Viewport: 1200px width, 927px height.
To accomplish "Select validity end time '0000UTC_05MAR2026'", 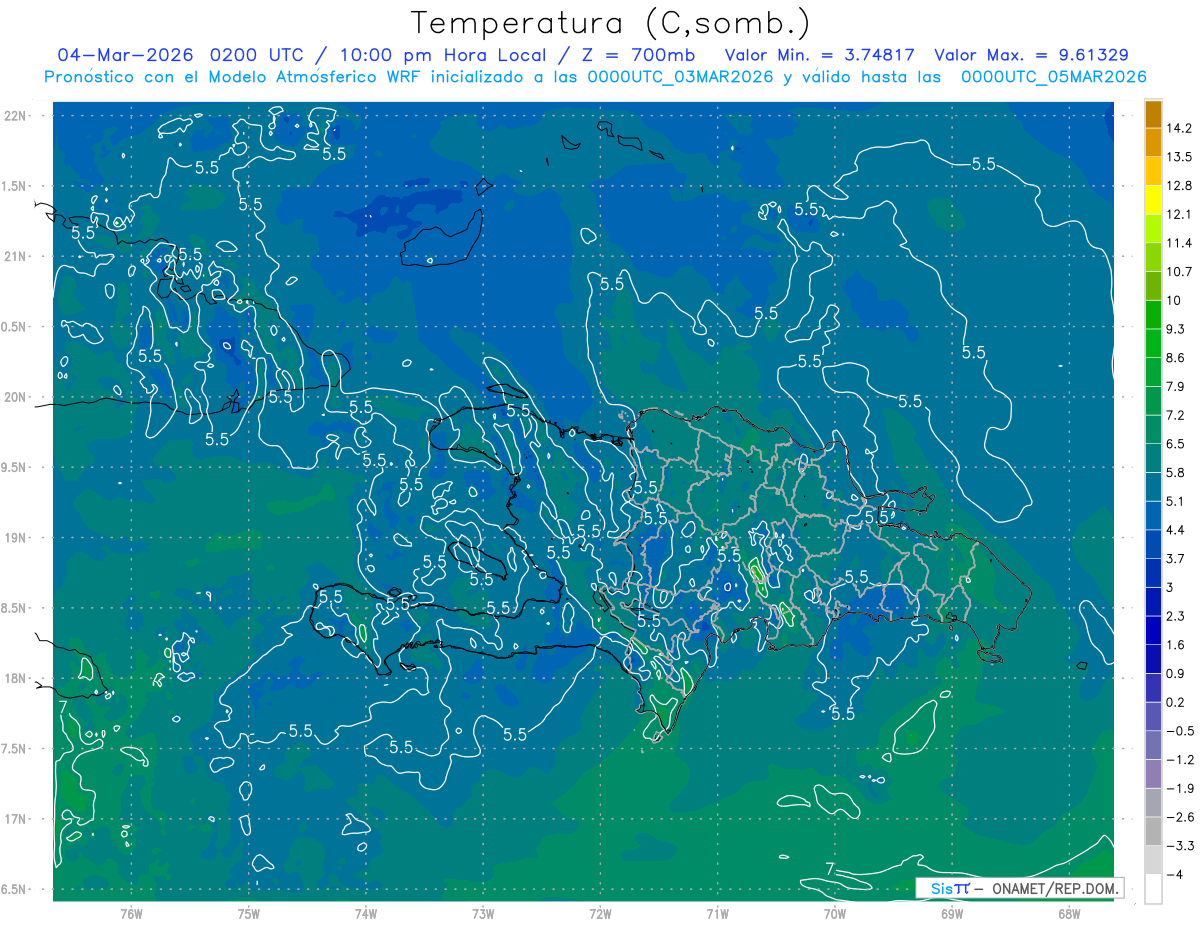I will [x=1053, y=76].
